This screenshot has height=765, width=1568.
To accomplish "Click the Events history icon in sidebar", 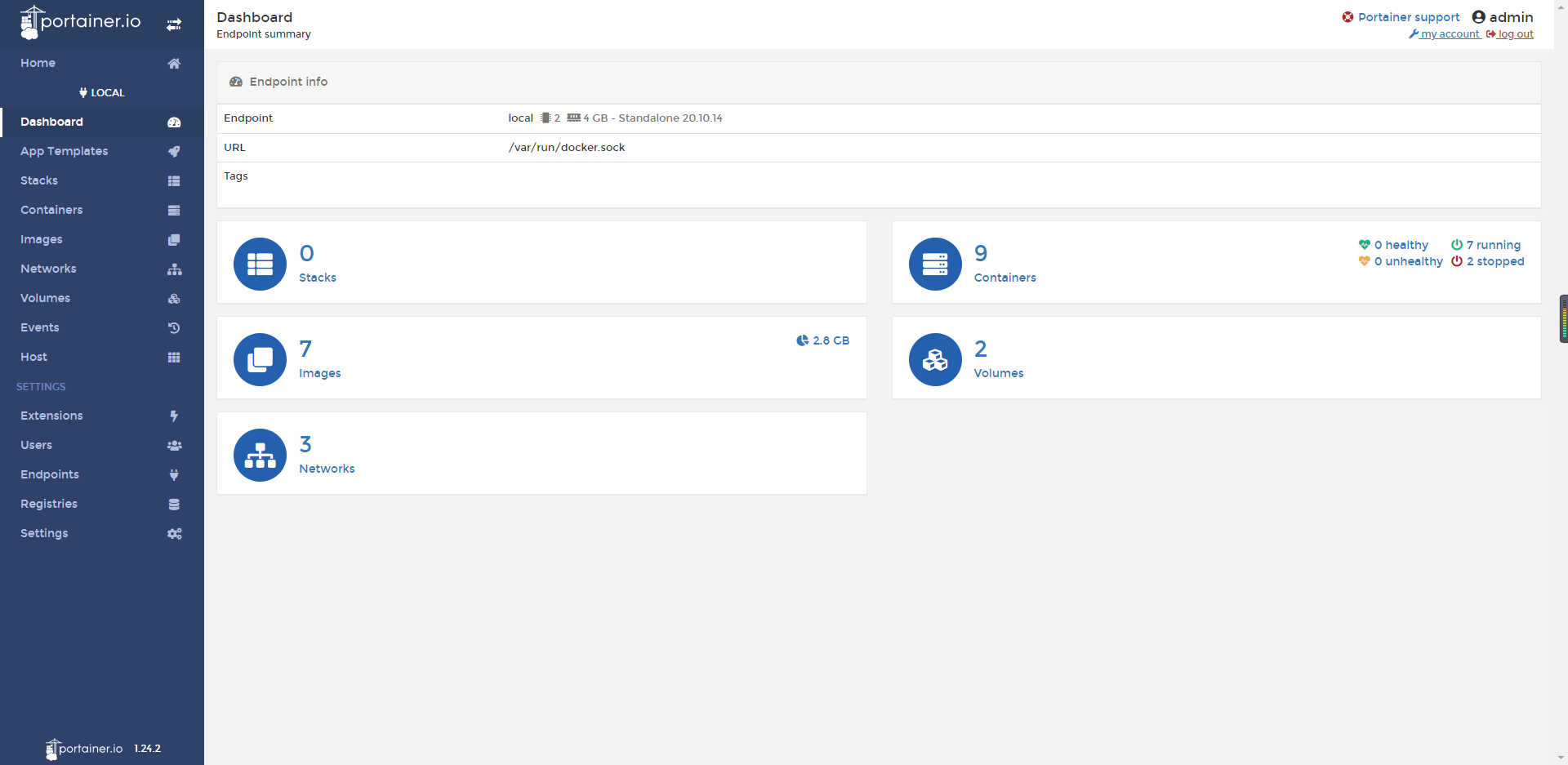I will (x=174, y=327).
